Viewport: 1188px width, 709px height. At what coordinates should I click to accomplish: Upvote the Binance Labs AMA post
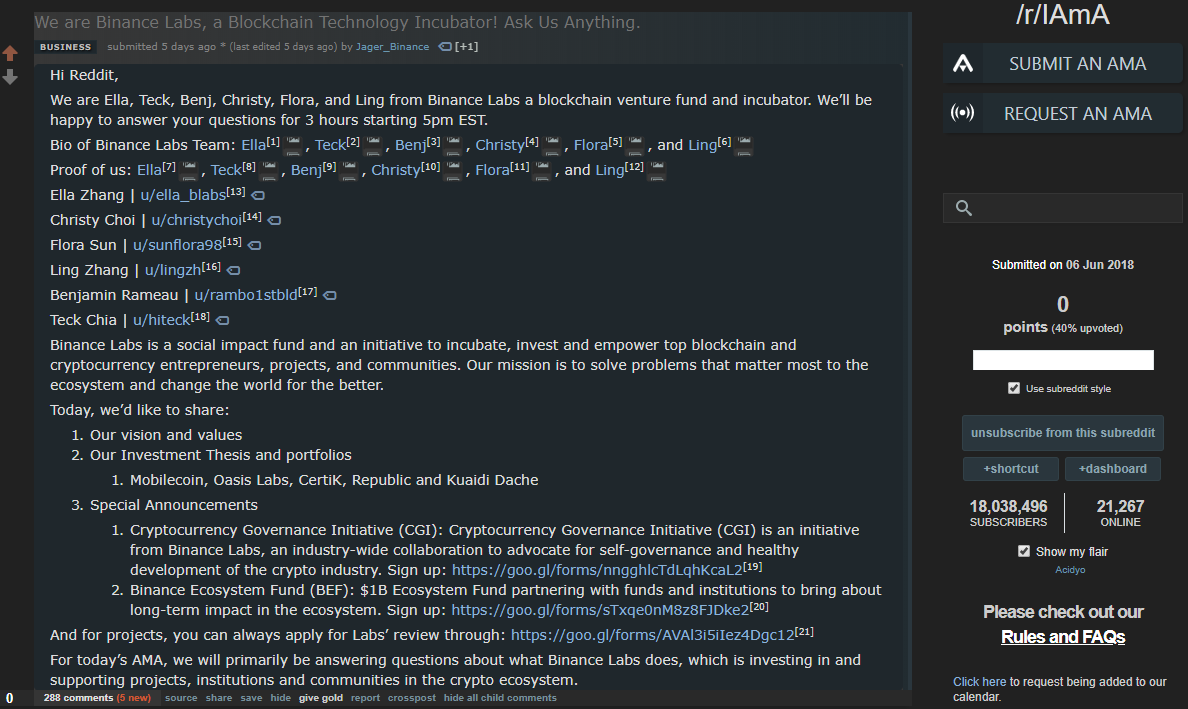coord(10,53)
